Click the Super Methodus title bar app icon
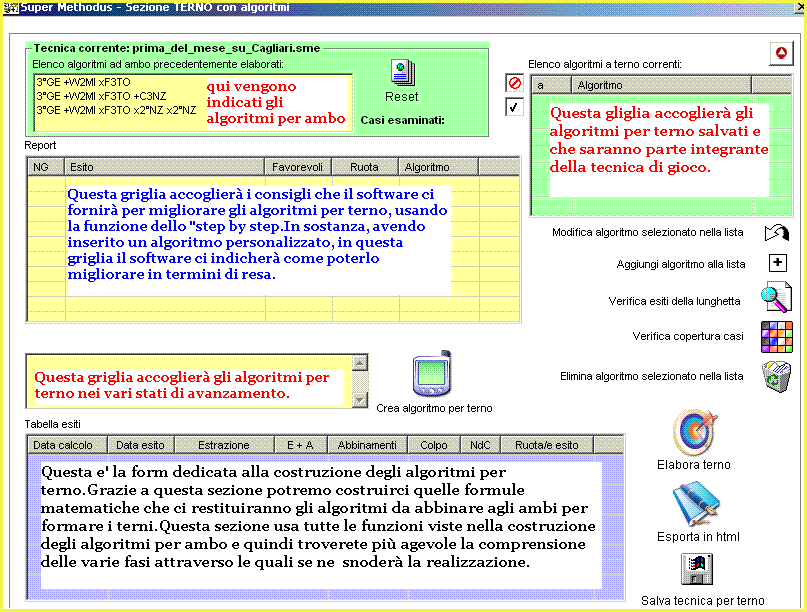Screen dimensions: 807x612 (x=11, y=8)
